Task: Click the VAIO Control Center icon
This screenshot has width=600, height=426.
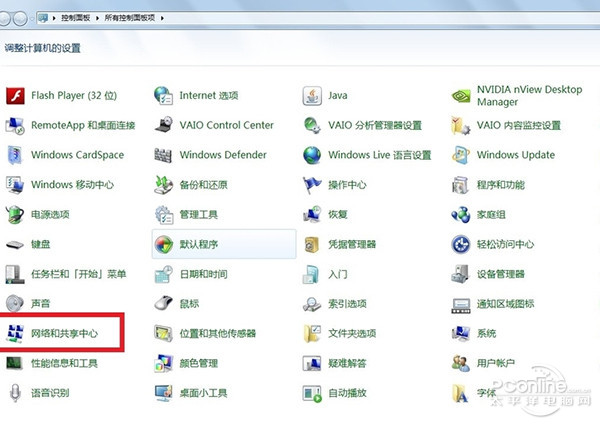Action: click(x=164, y=125)
